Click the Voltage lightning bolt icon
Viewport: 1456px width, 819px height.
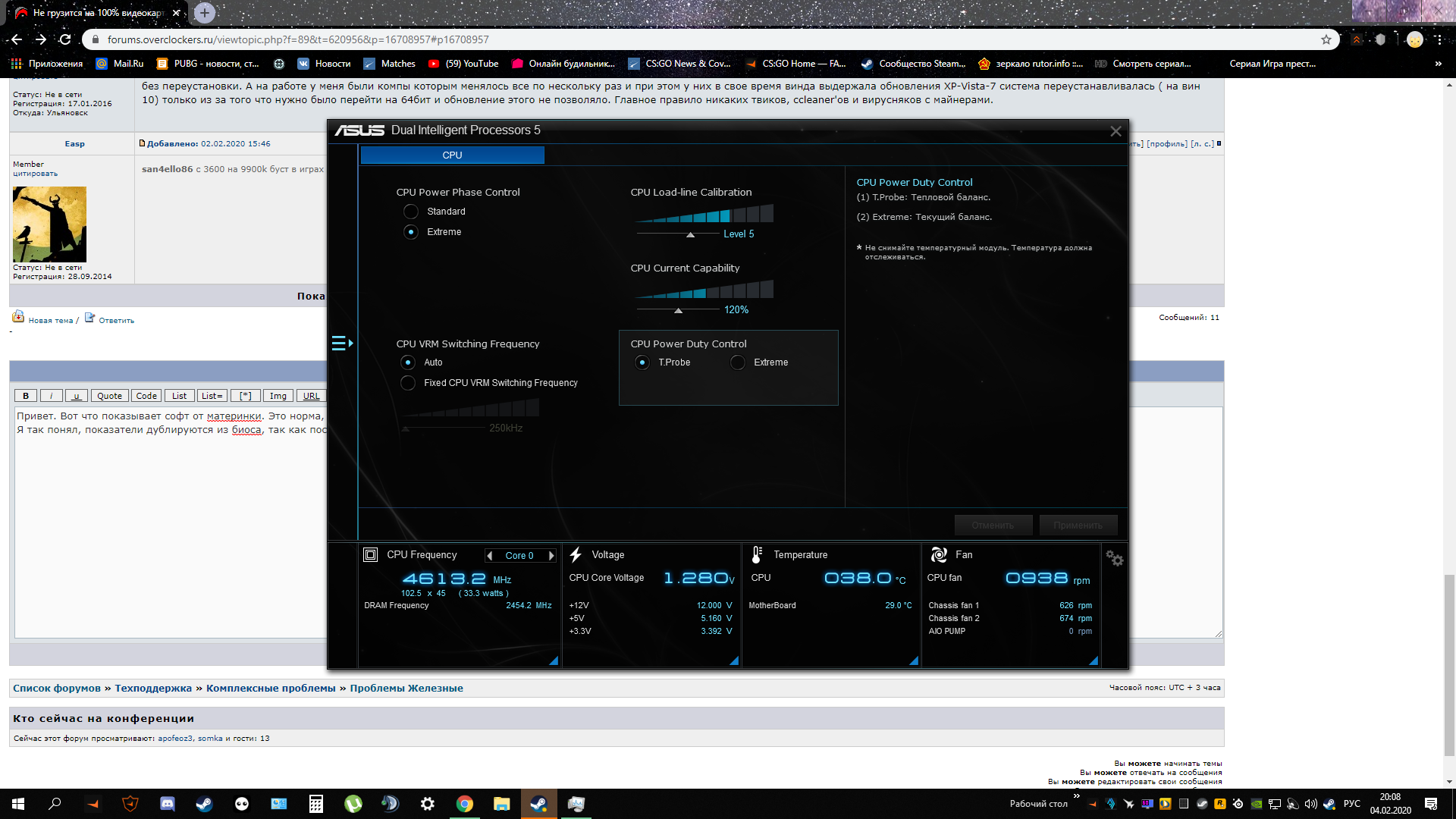pyautogui.click(x=576, y=555)
